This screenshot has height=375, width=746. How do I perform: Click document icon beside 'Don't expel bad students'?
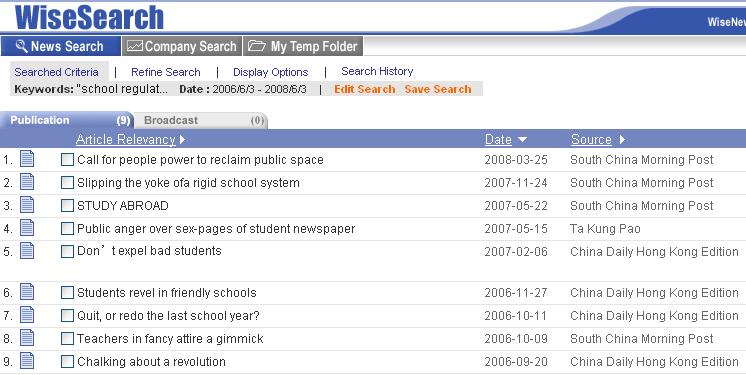(27, 250)
